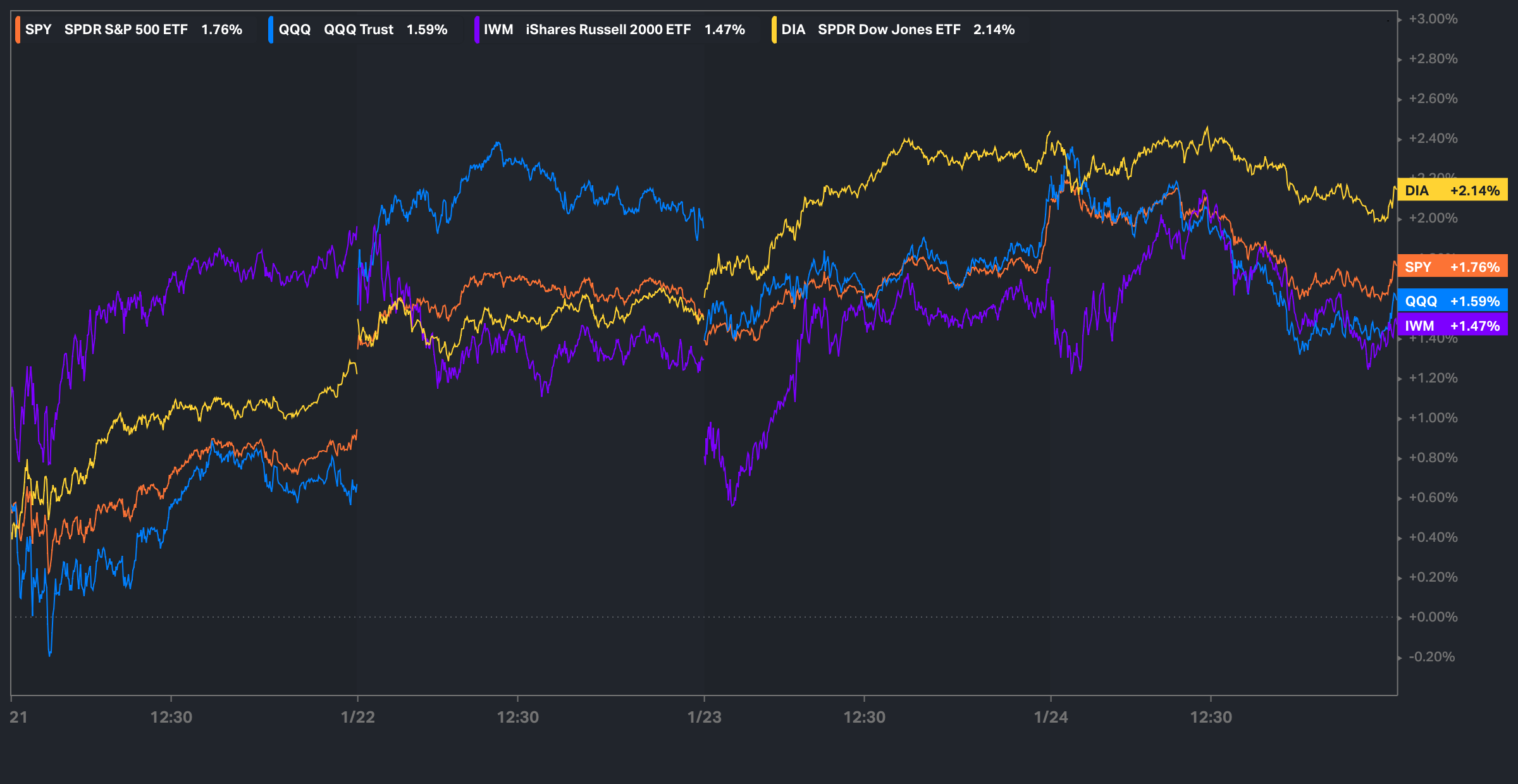
Task: Click the yellow DIA color bar in legend
Action: [x=774, y=30]
